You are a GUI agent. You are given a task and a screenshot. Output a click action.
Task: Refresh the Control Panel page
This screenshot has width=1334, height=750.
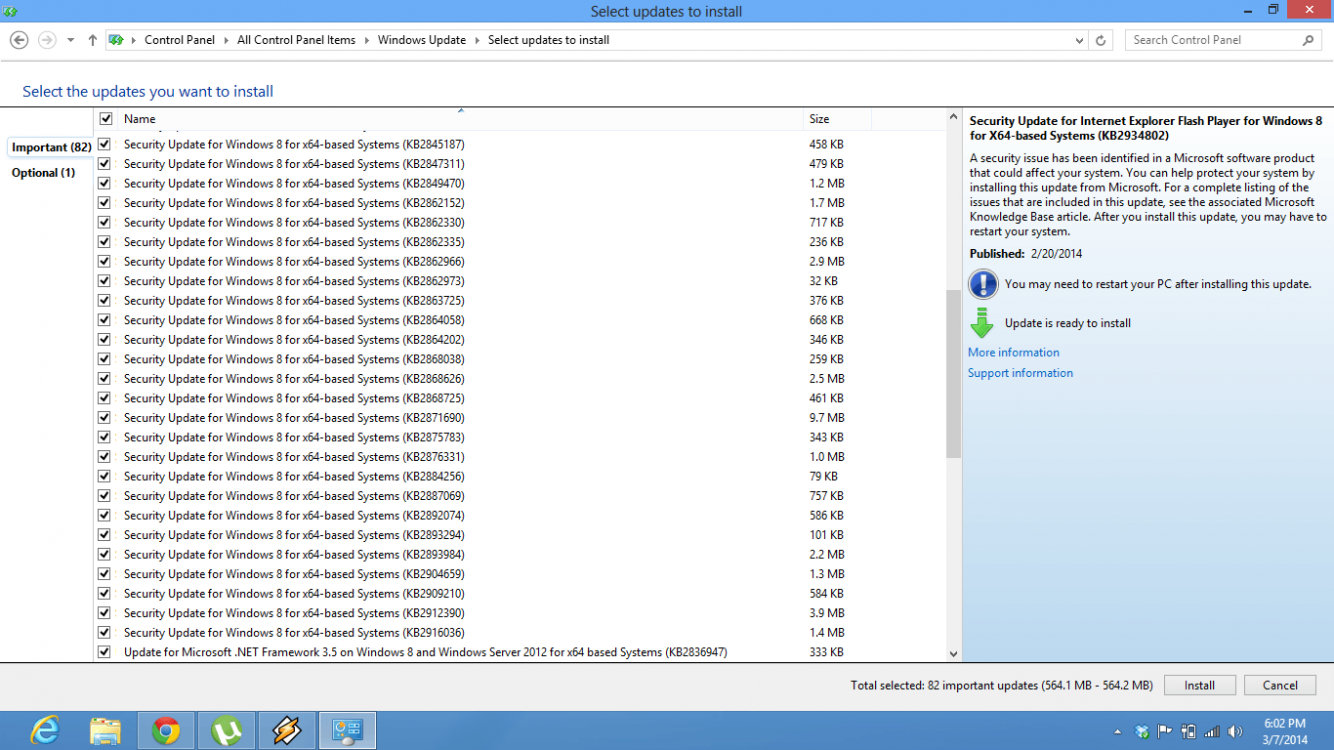coord(1101,40)
